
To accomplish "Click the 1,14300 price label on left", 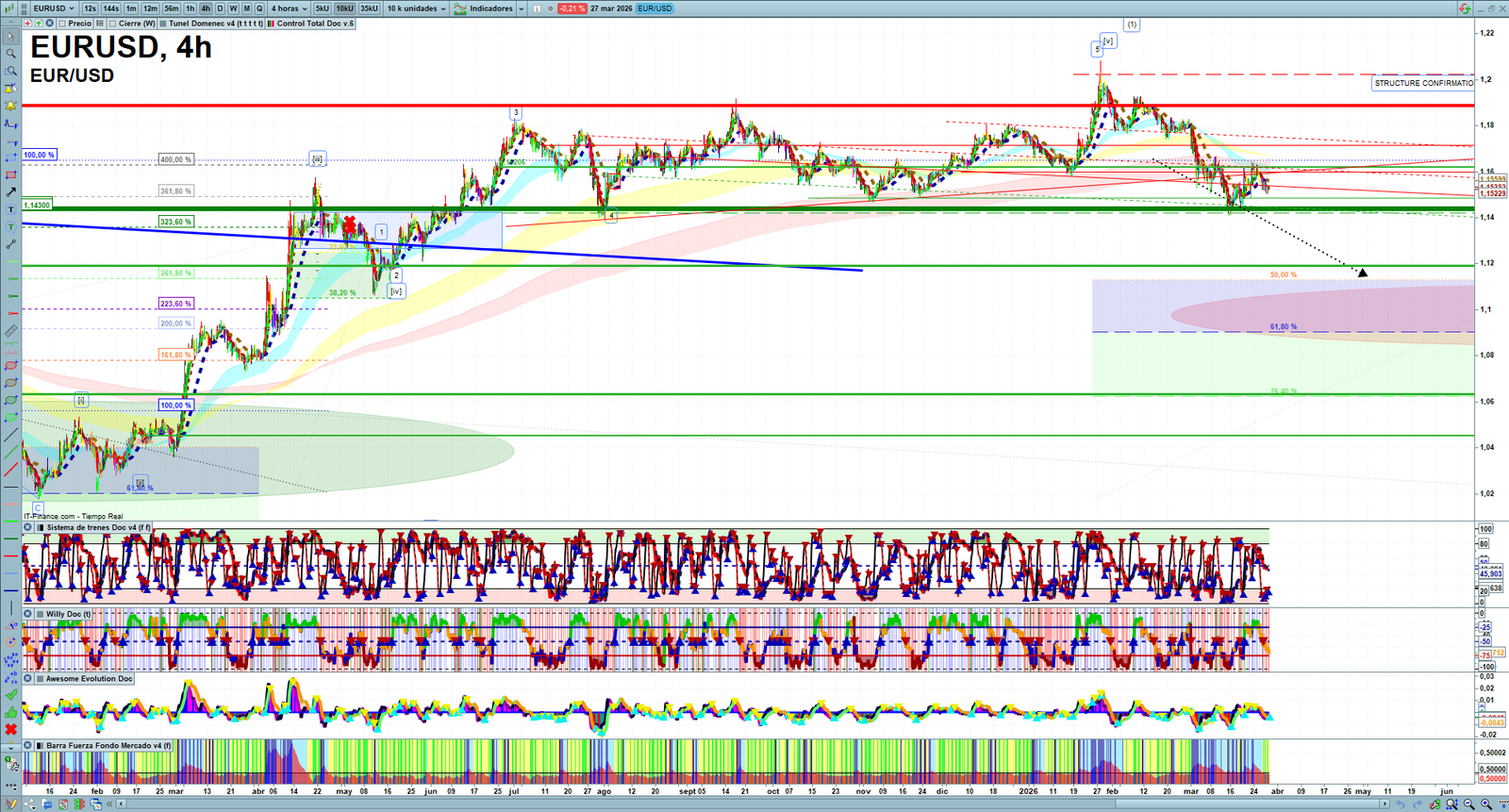I will (x=37, y=205).
